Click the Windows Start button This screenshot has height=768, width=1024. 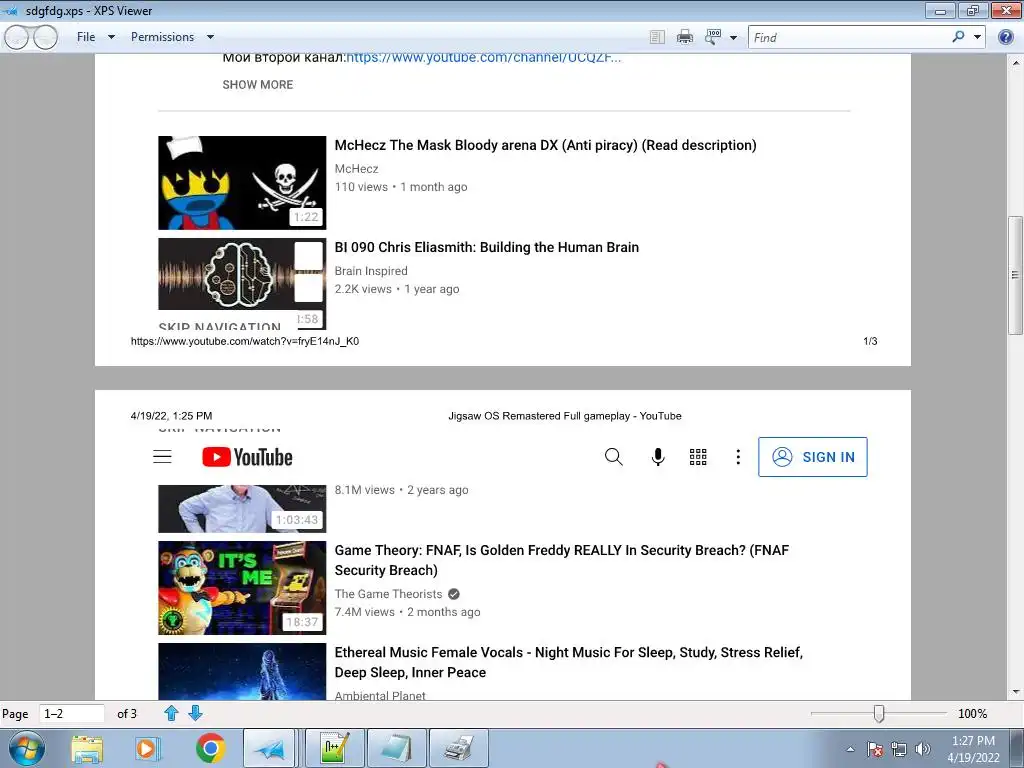point(26,748)
